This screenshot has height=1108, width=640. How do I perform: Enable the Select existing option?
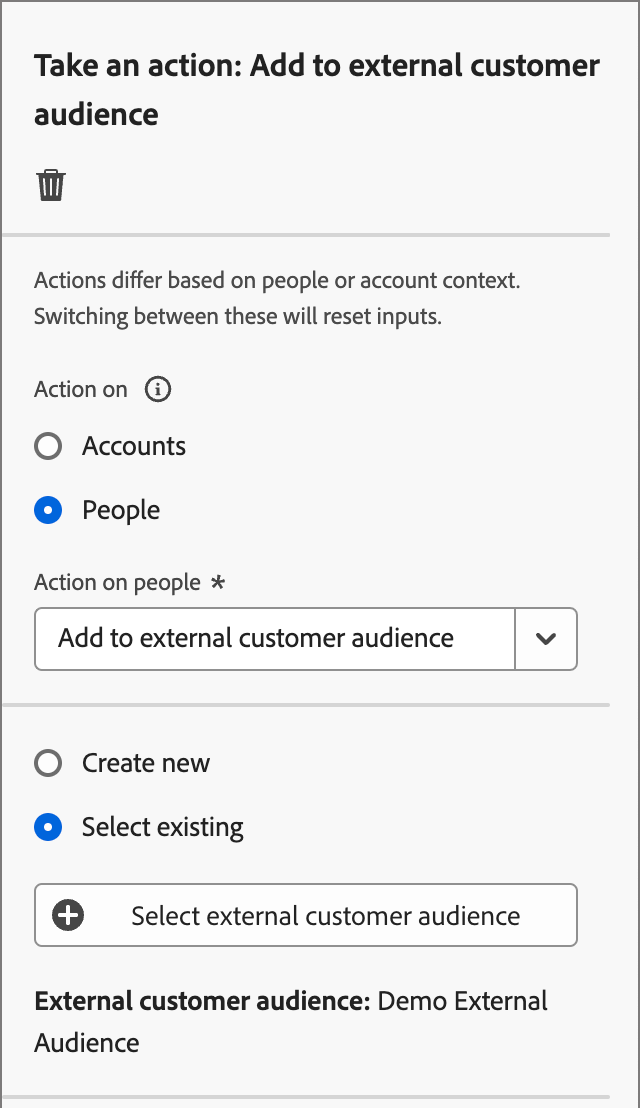pos(47,827)
